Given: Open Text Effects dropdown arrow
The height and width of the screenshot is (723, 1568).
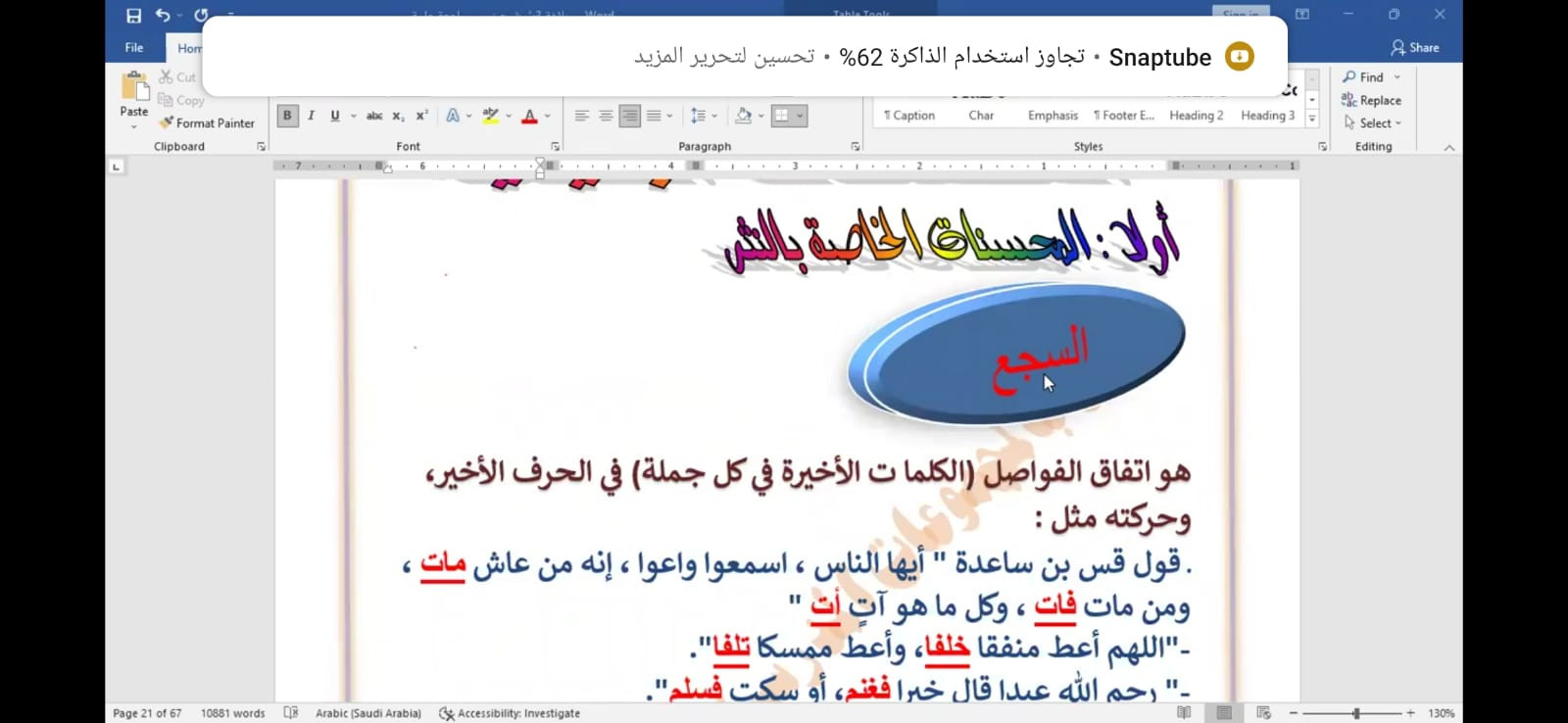Looking at the screenshot, I should 469,116.
